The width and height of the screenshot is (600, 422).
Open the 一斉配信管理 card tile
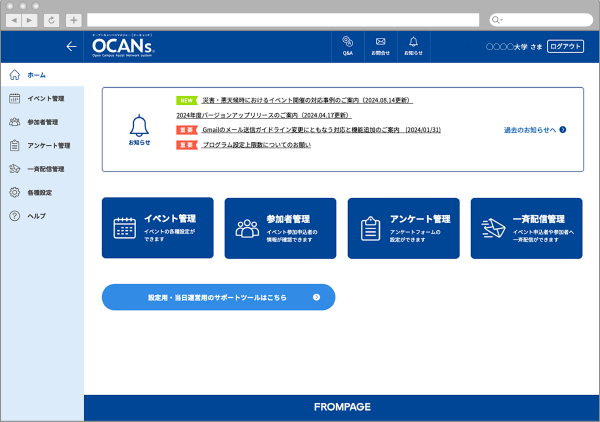click(526, 227)
